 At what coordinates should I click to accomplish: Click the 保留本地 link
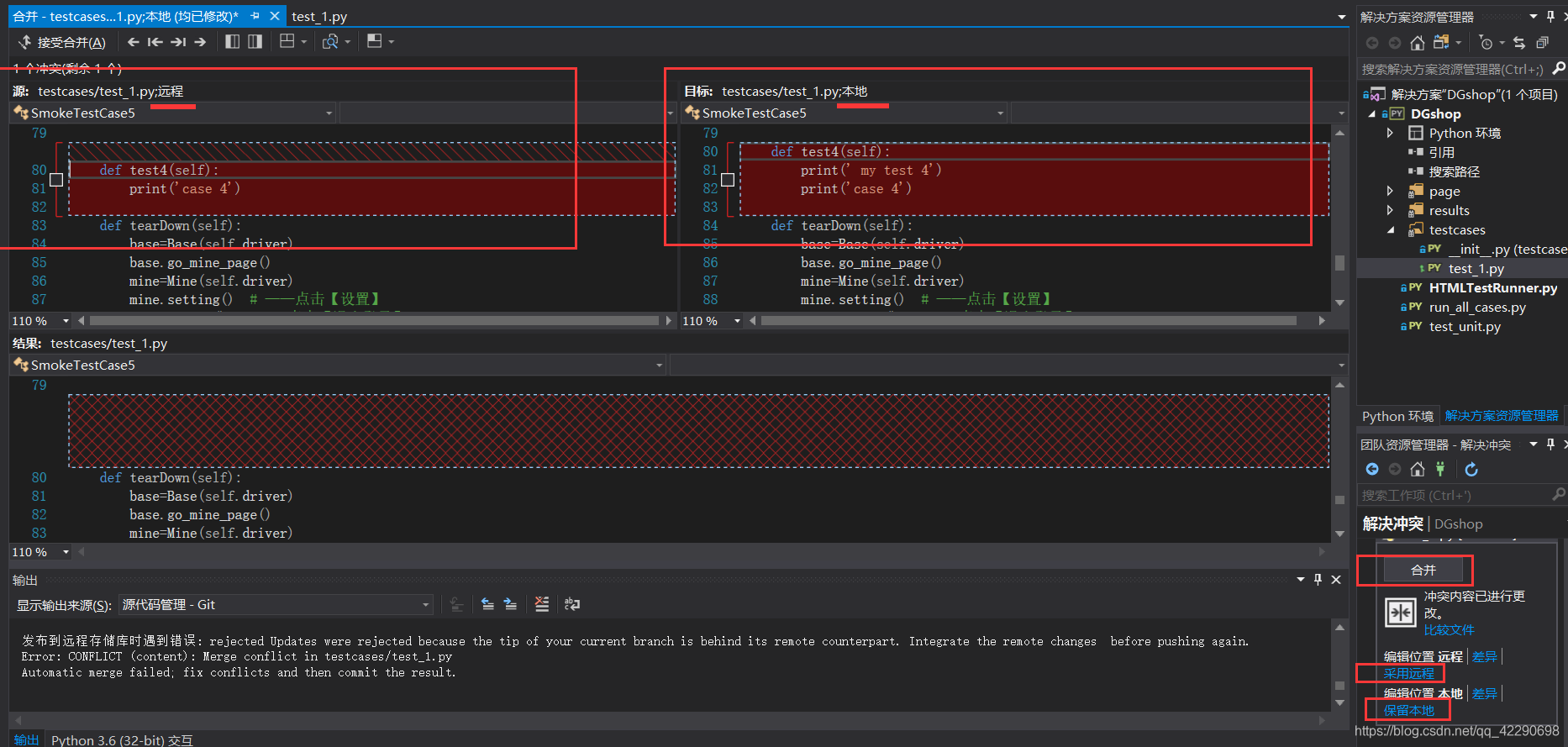click(x=1409, y=710)
